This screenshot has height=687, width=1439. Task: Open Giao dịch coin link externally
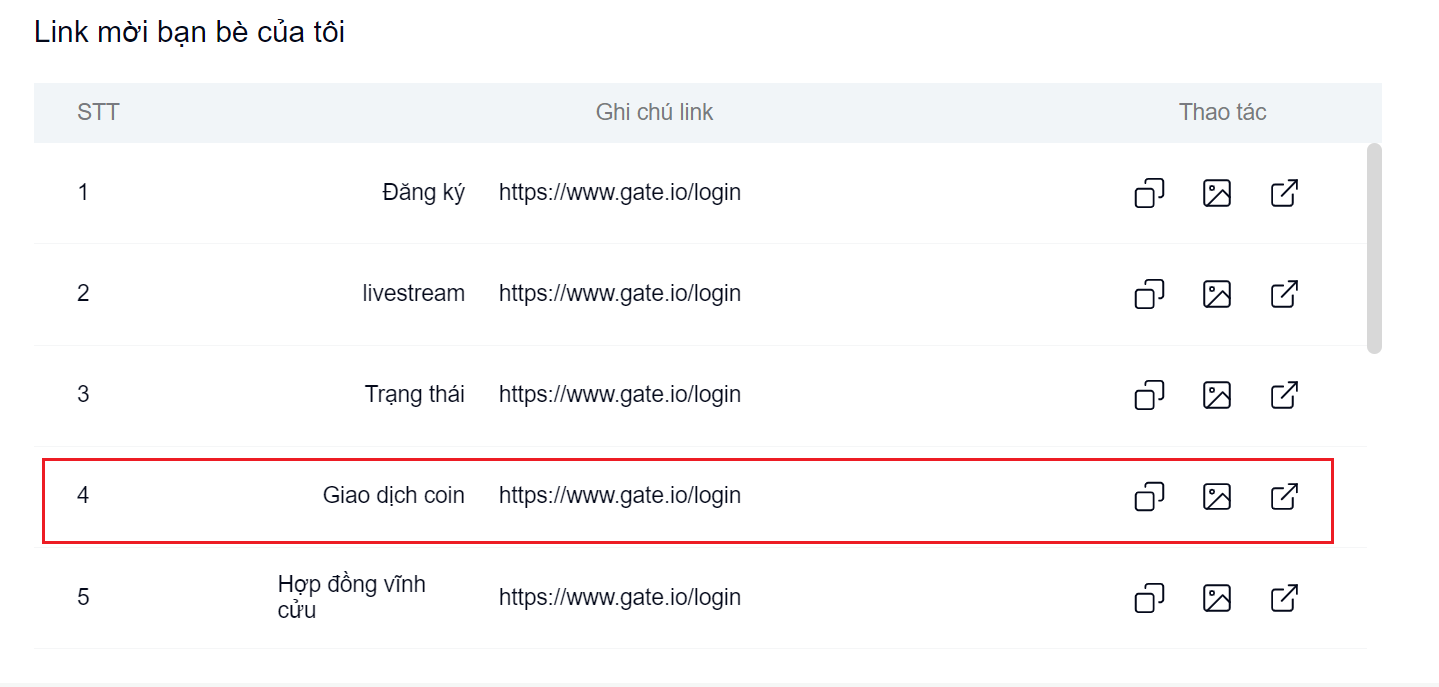pos(1284,496)
